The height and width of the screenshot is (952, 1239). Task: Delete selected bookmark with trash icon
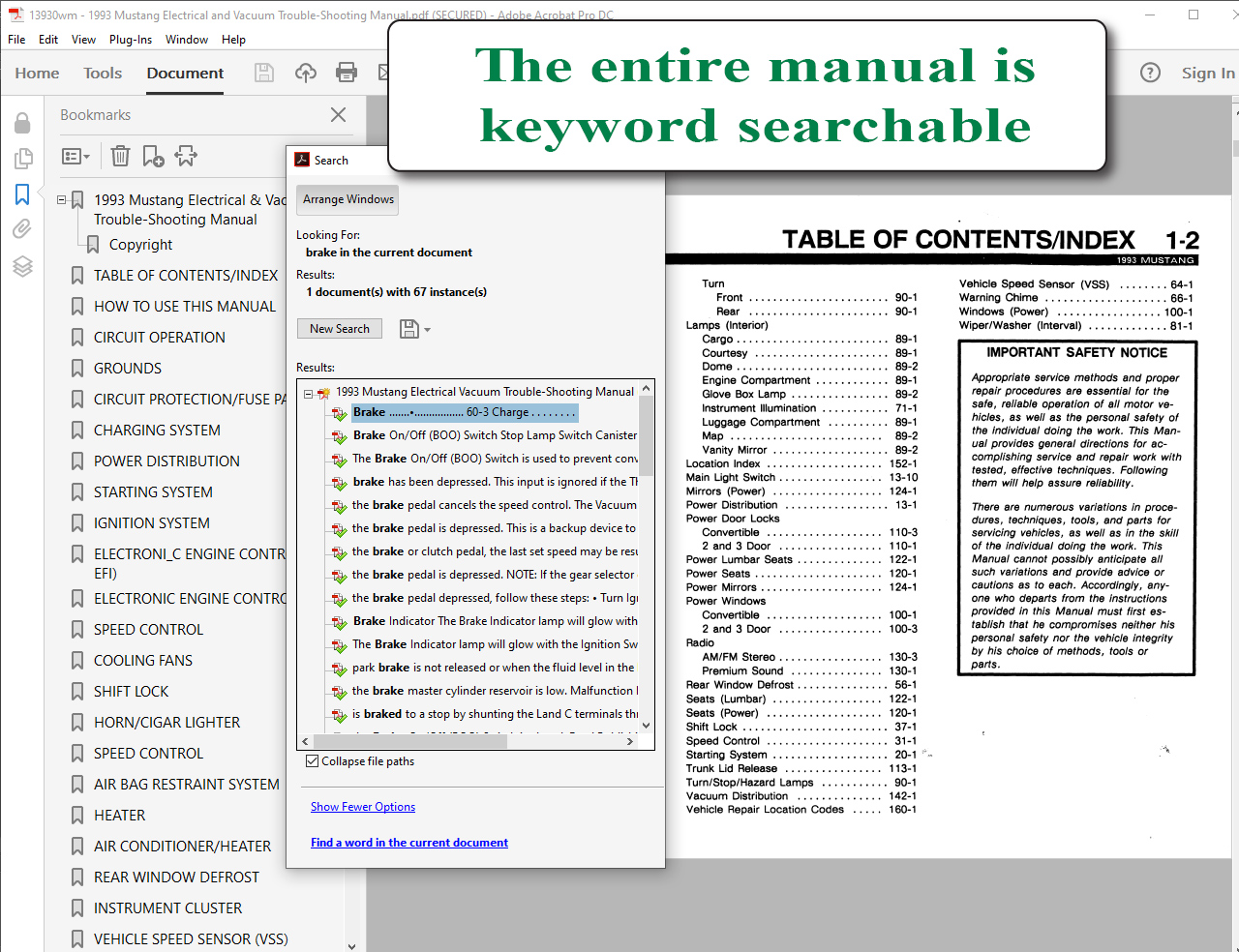(x=120, y=156)
